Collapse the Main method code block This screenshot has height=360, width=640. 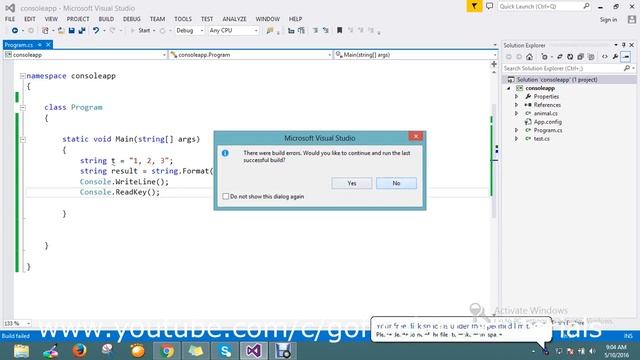23,140
